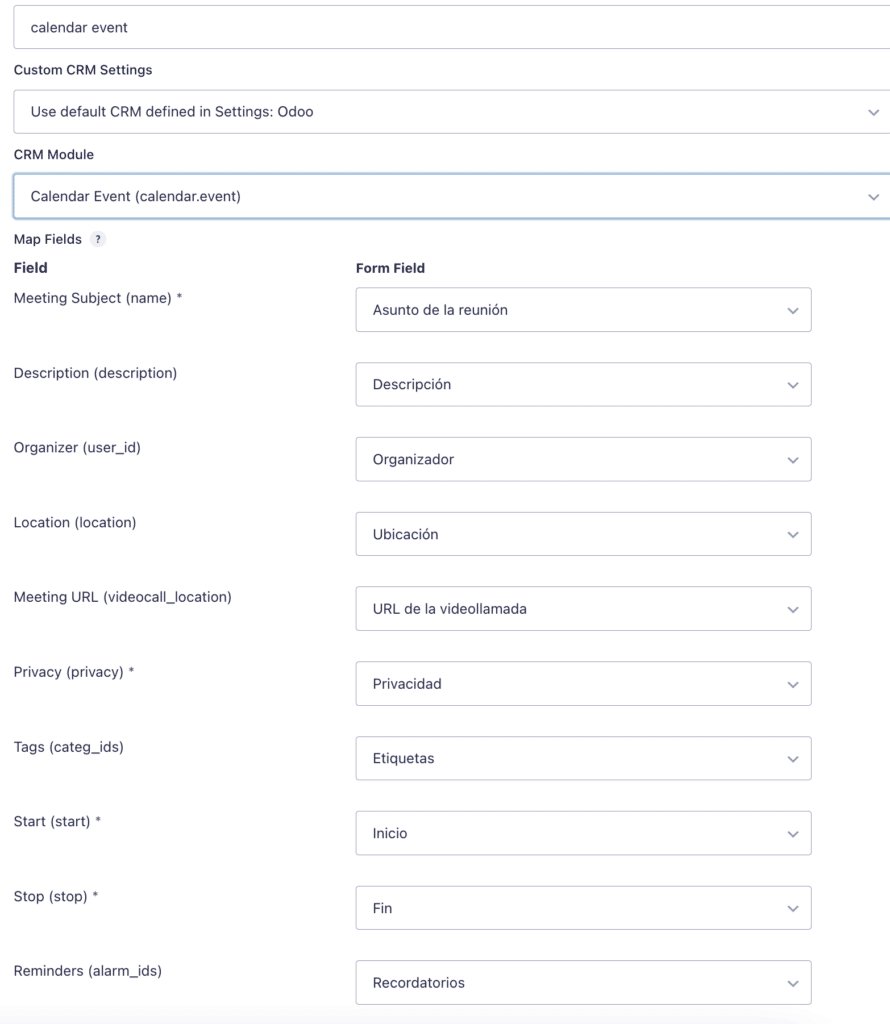Open the Meeting Subject form field dropdown
The image size is (890, 1024).
(582, 310)
